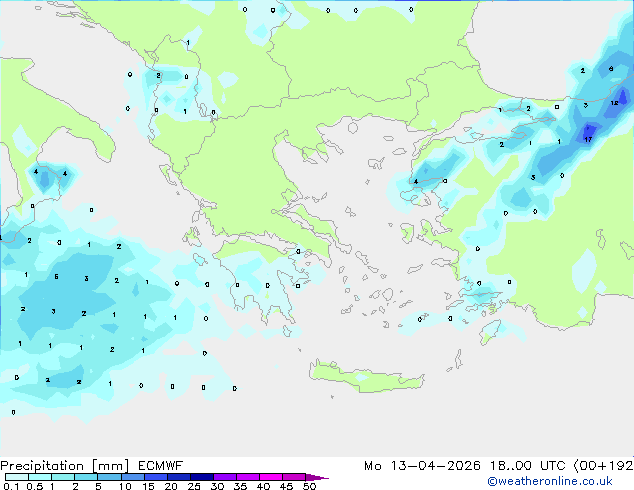The height and width of the screenshot is (490, 634).
Task: Select the legend label 20
Action: pos(171,486)
